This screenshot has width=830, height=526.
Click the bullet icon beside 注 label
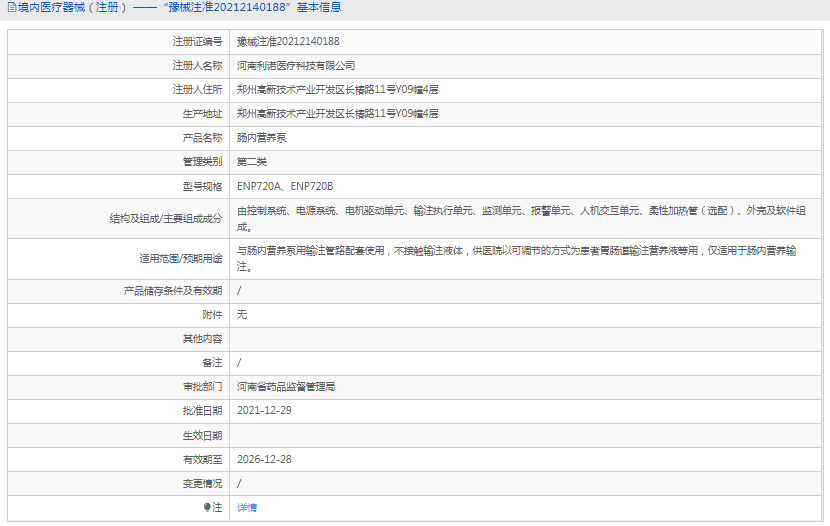tap(207, 507)
